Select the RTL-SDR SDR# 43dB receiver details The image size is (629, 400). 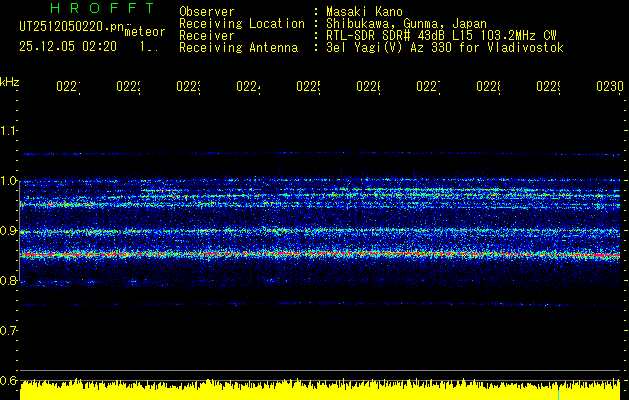pyautogui.click(x=441, y=36)
